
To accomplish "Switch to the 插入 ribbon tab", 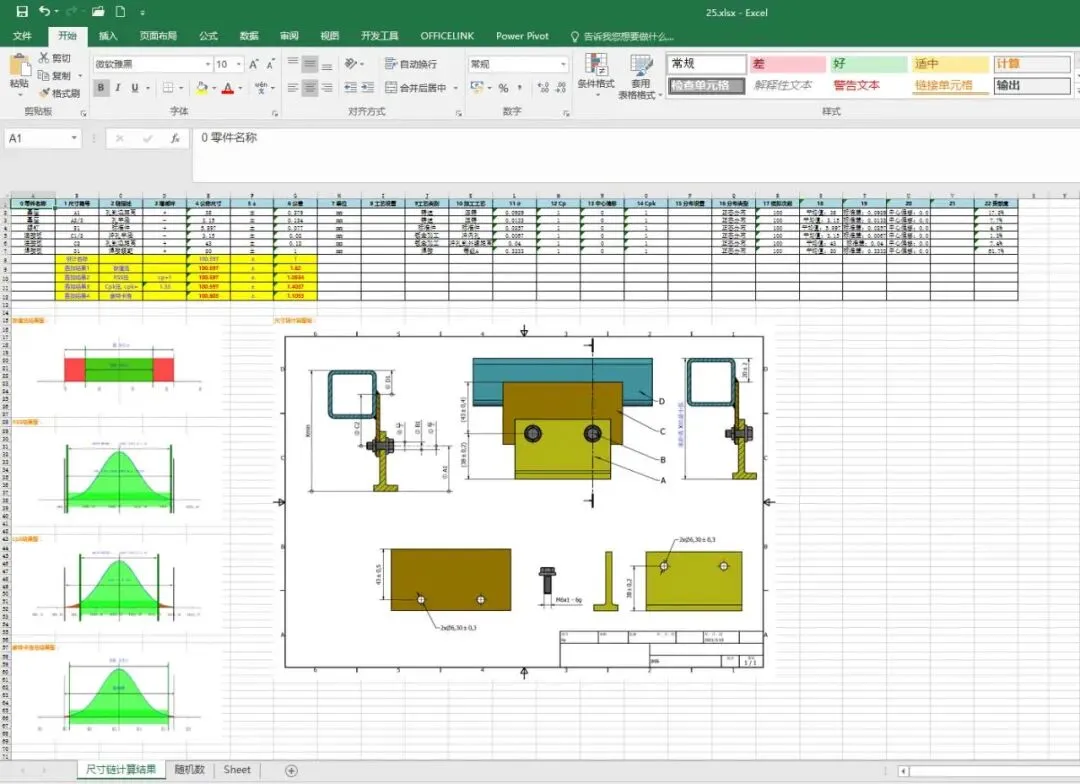I will (108, 36).
